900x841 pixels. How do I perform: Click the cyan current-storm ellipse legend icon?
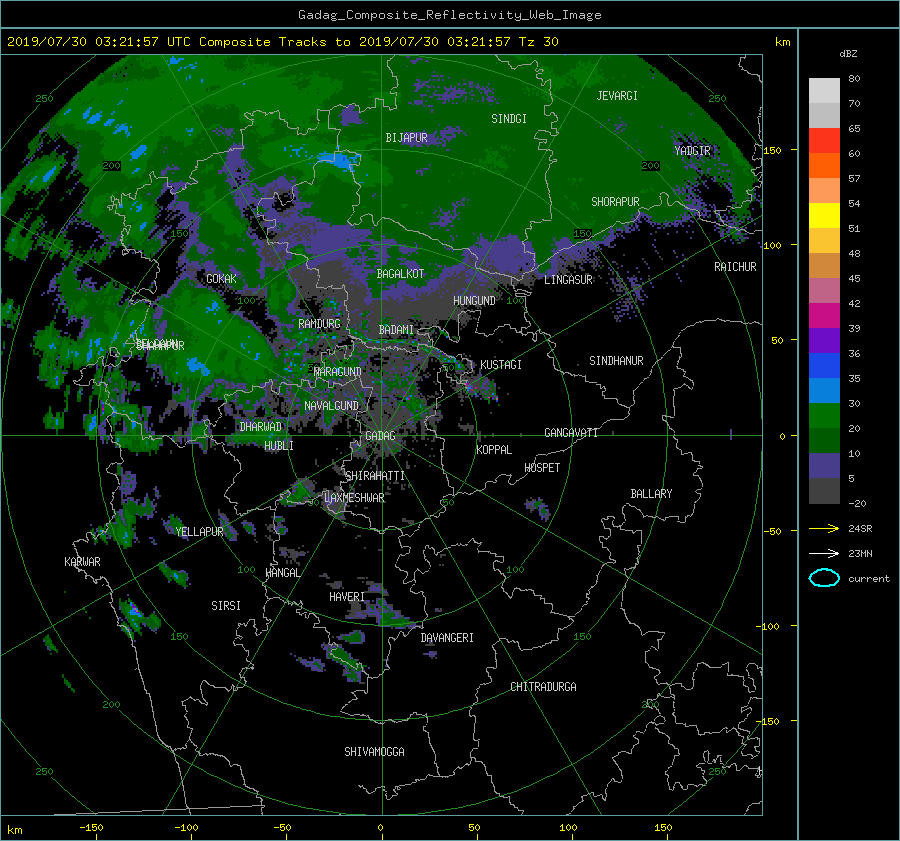pyautogui.click(x=824, y=578)
